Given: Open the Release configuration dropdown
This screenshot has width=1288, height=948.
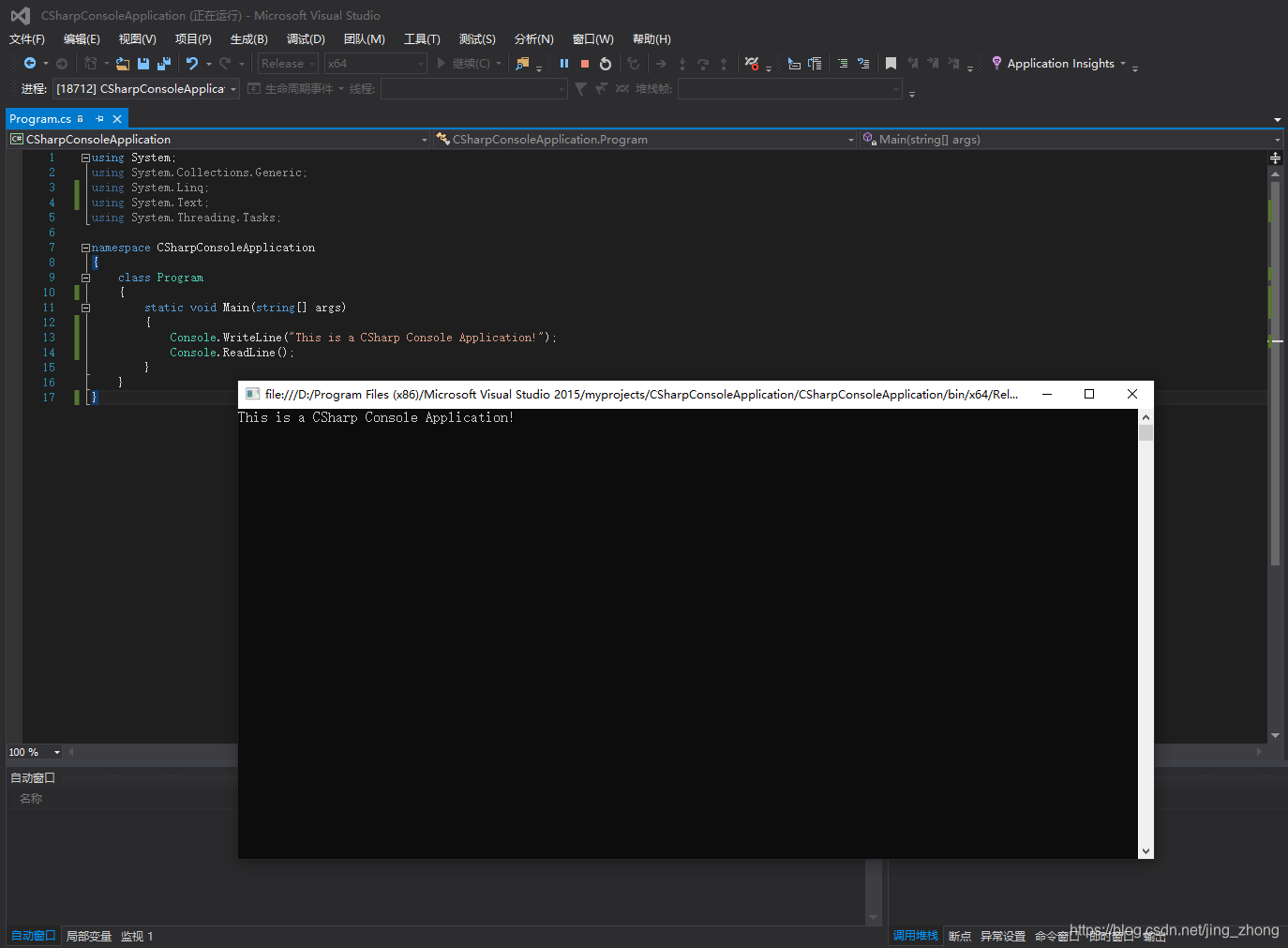Looking at the screenshot, I should coord(288,64).
